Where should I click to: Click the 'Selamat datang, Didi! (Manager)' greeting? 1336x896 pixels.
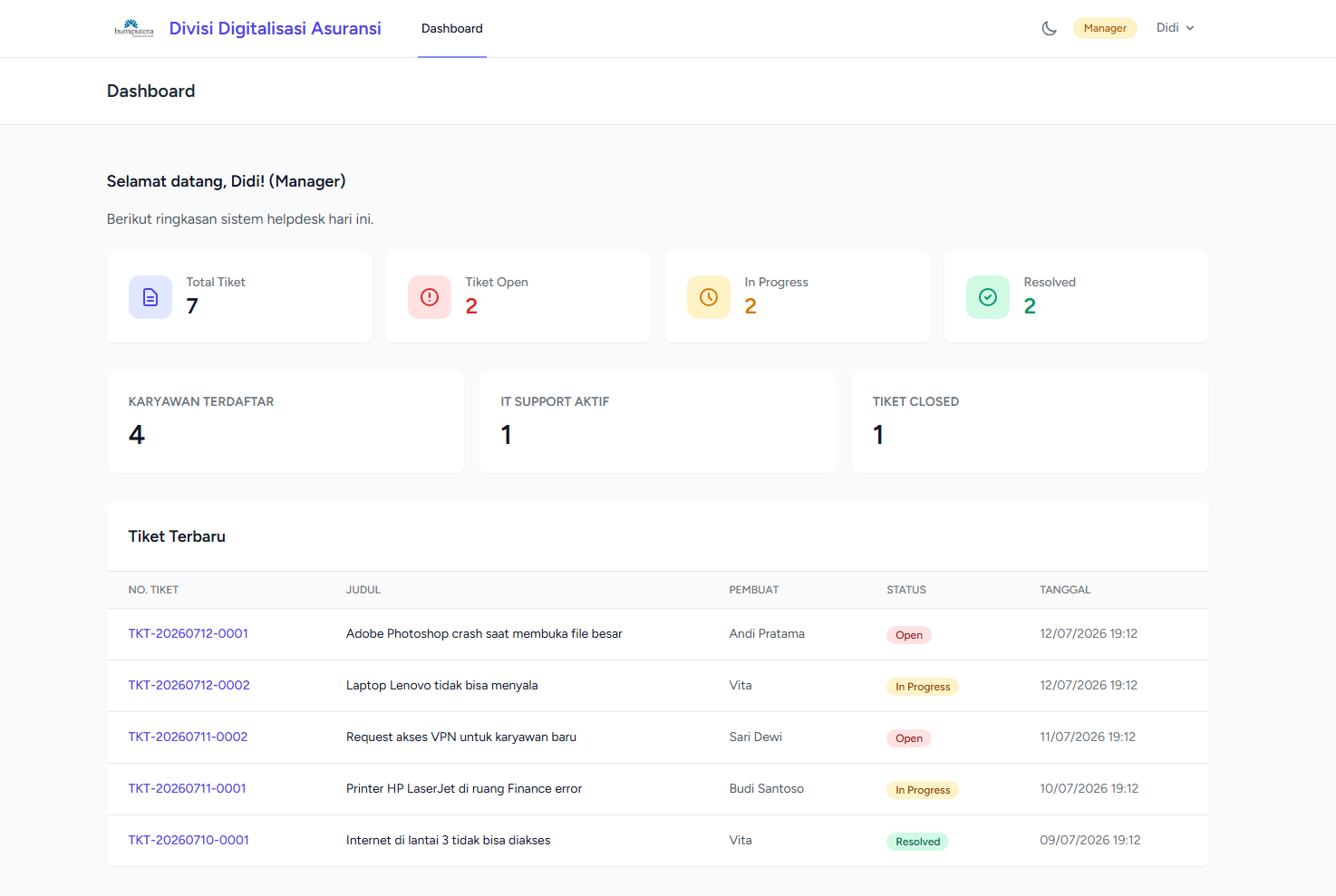pyautogui.click(x=227, y=181)
